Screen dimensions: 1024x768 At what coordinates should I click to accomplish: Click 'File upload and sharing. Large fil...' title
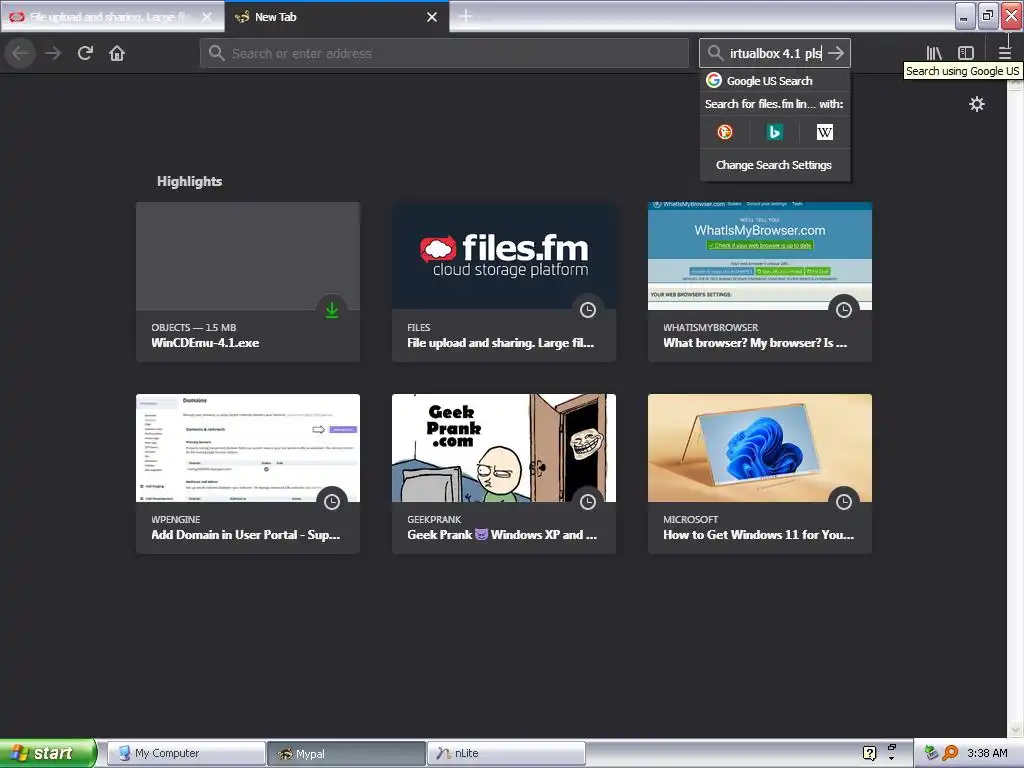click(500, 343)
